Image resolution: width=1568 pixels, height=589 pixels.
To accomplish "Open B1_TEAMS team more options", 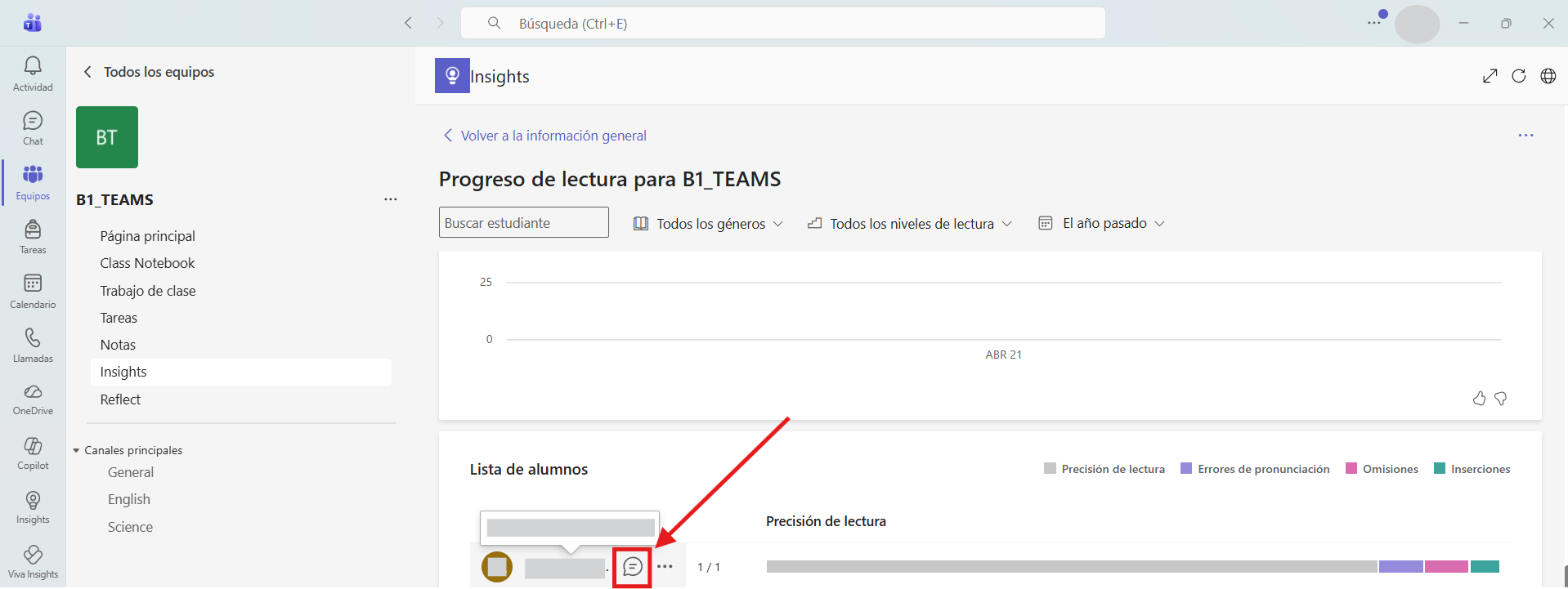I will click(391, 199).
